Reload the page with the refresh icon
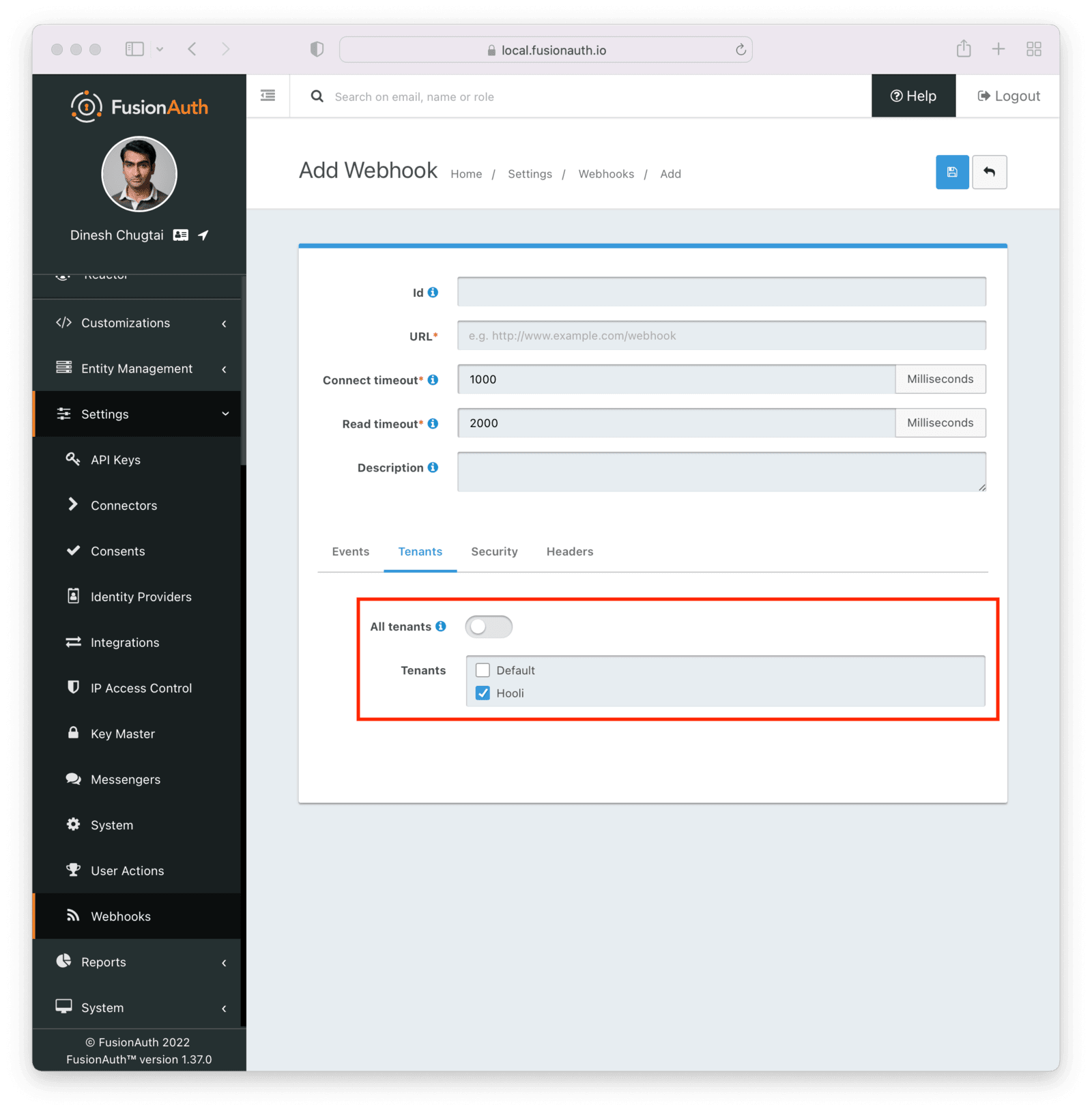Screen dimensions: 1092x1111 tap(741, 50)
